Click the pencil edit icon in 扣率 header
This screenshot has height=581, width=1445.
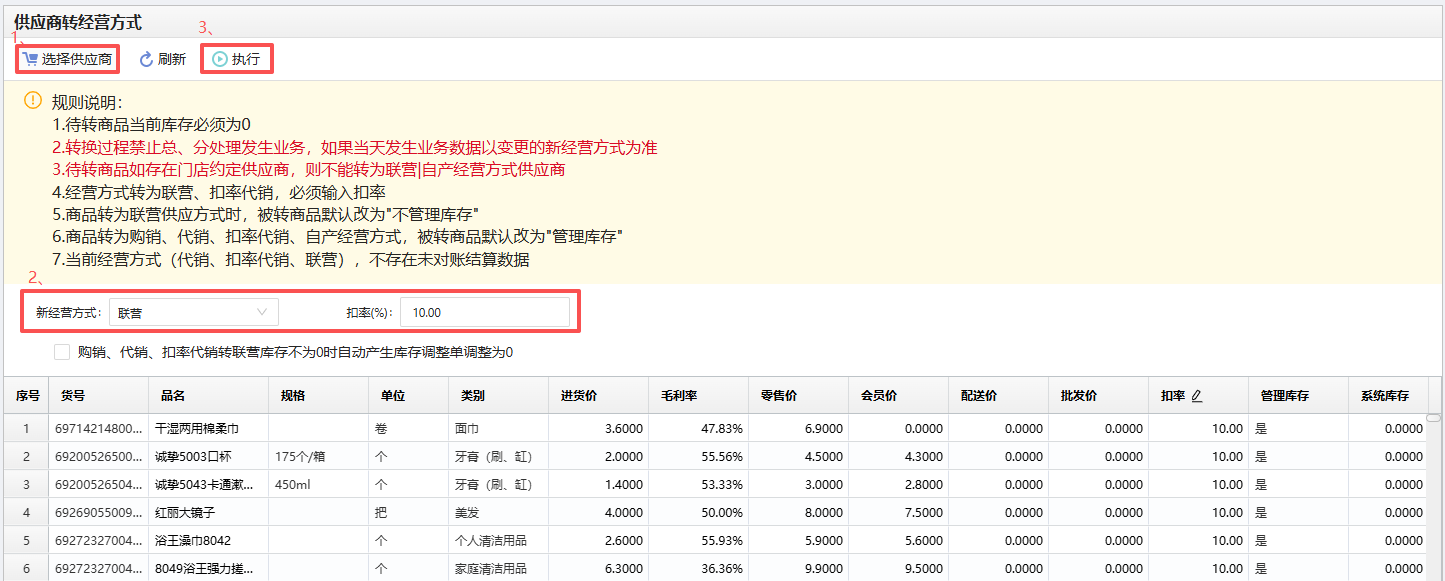click(1197, 396)
